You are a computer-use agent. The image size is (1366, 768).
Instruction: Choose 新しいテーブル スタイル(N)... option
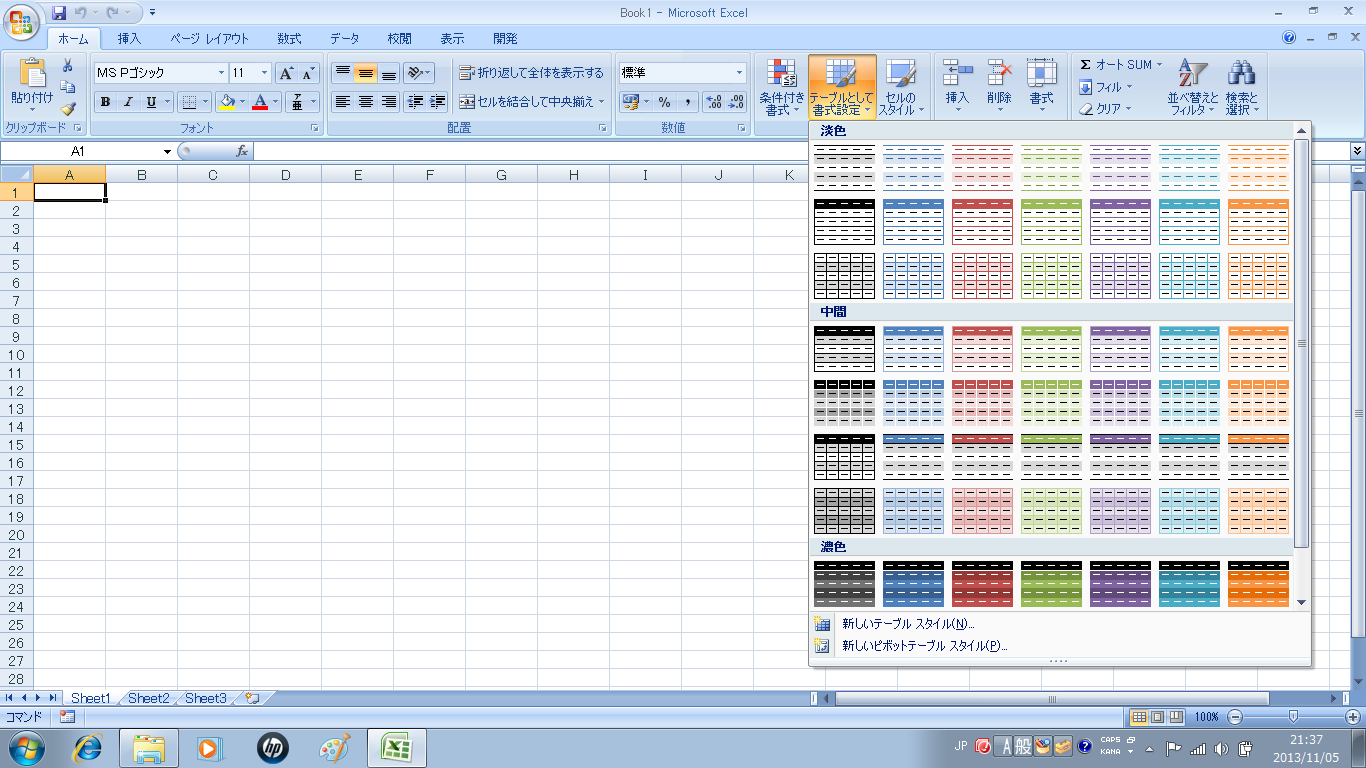coord(907,624)
